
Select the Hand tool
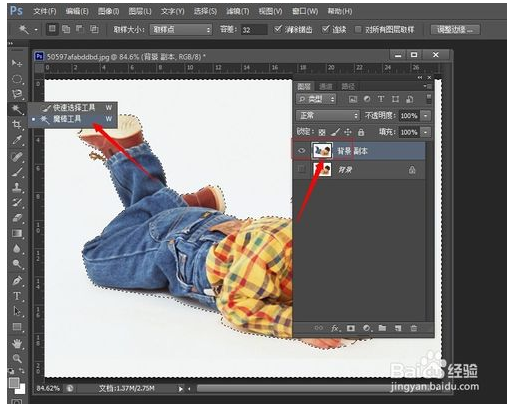click(17, 343)
